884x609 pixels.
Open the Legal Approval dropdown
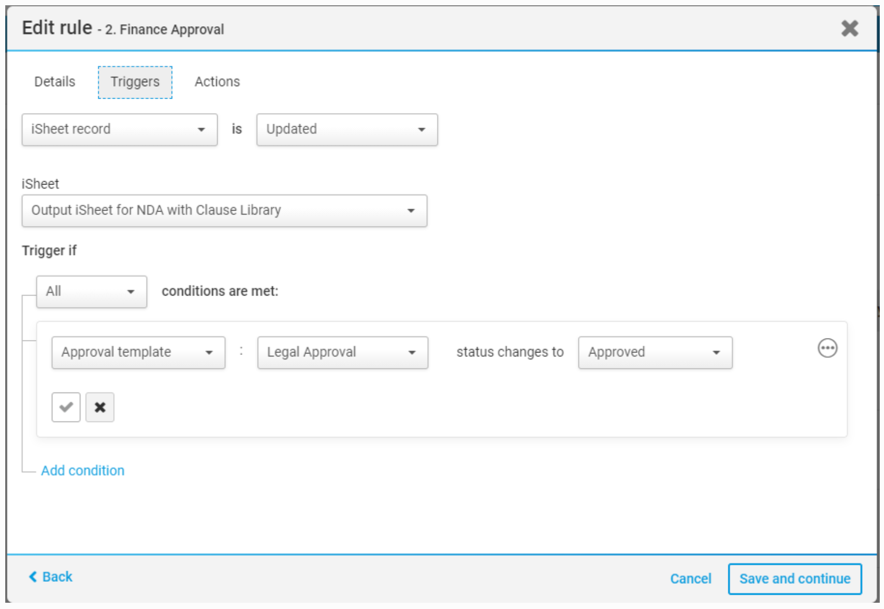click(x=342, y=352)
